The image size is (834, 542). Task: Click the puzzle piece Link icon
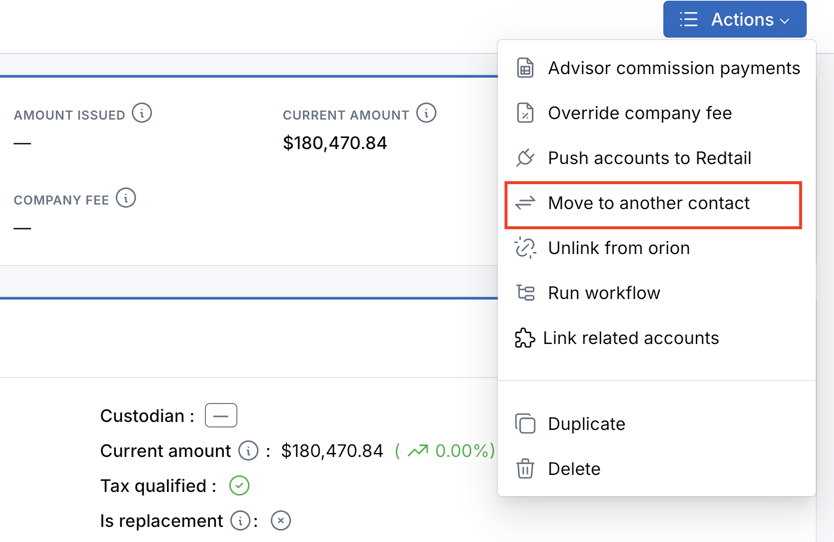(524, 338)
